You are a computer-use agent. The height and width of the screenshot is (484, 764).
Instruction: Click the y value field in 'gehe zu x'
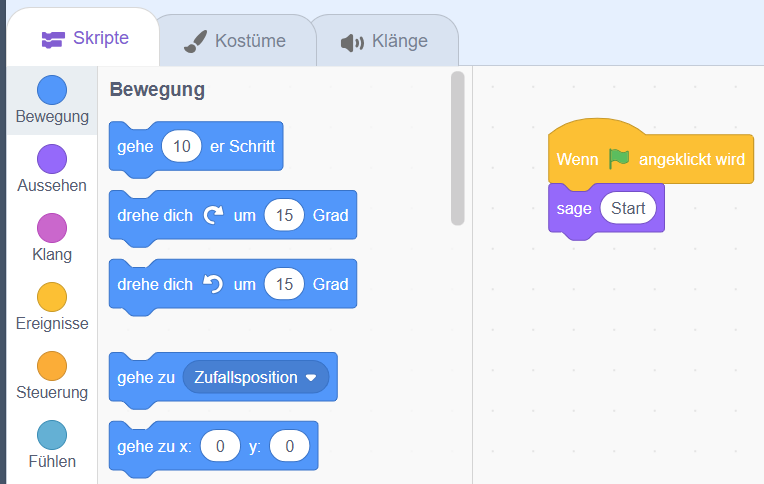point(289,447)
